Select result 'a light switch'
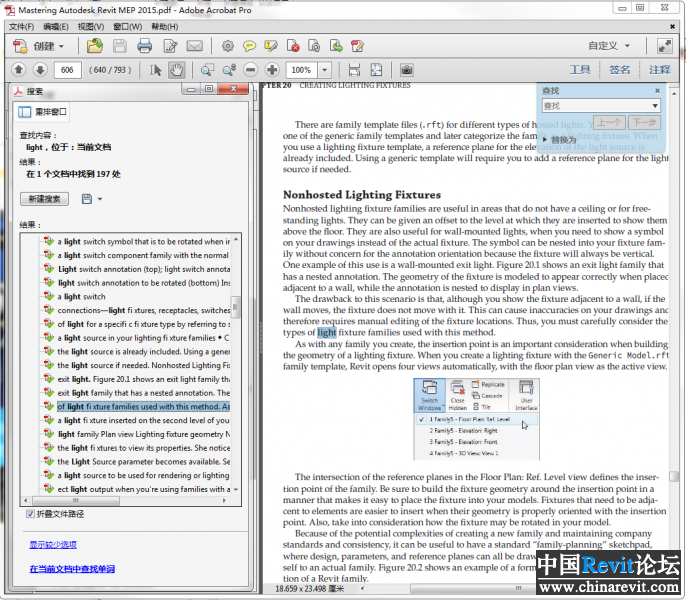Screen dimensions: 686x600 pyautogui.click(x=81, y=297)
